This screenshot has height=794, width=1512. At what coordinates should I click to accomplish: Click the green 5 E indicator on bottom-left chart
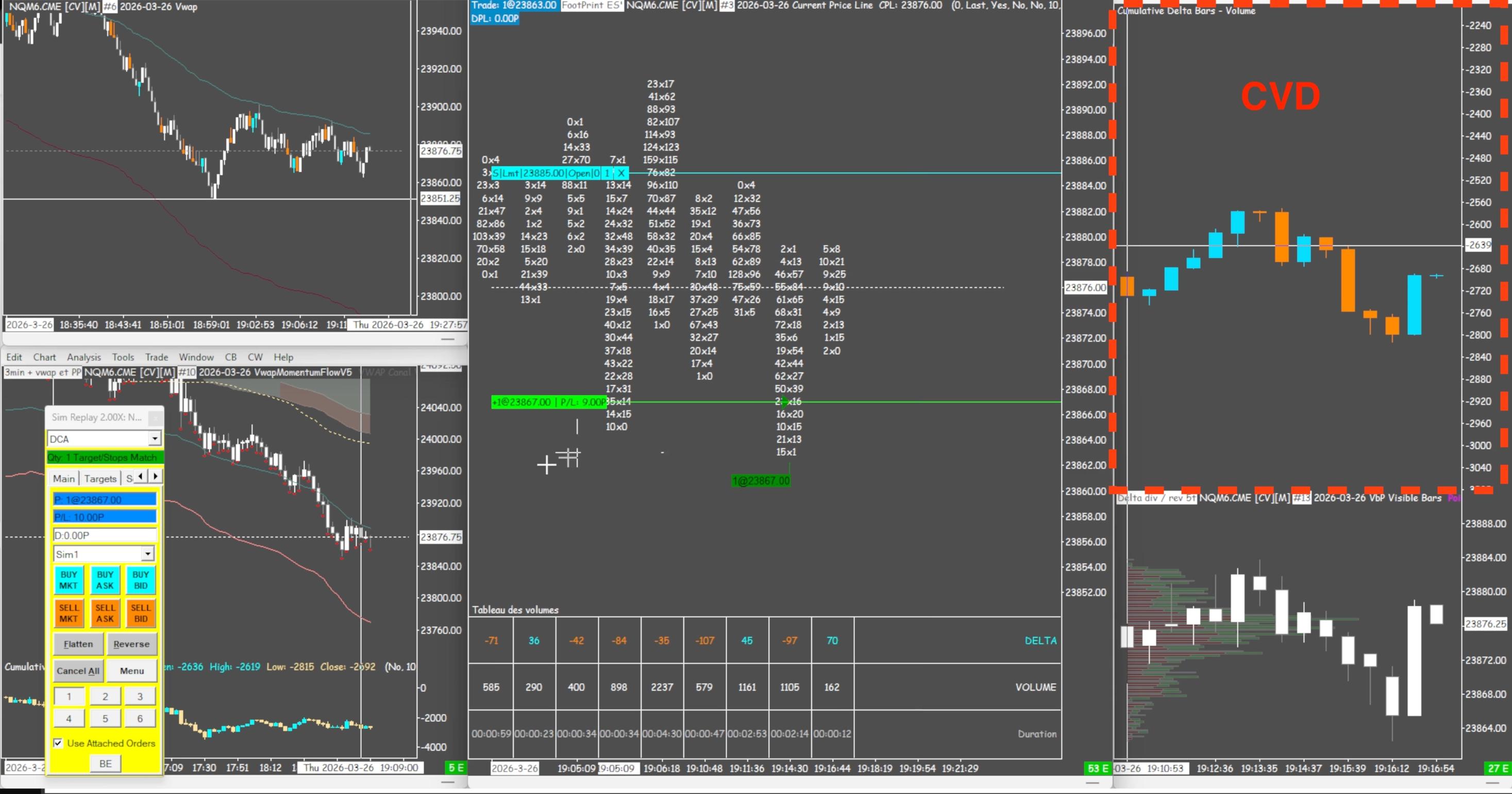click(455, 767)
